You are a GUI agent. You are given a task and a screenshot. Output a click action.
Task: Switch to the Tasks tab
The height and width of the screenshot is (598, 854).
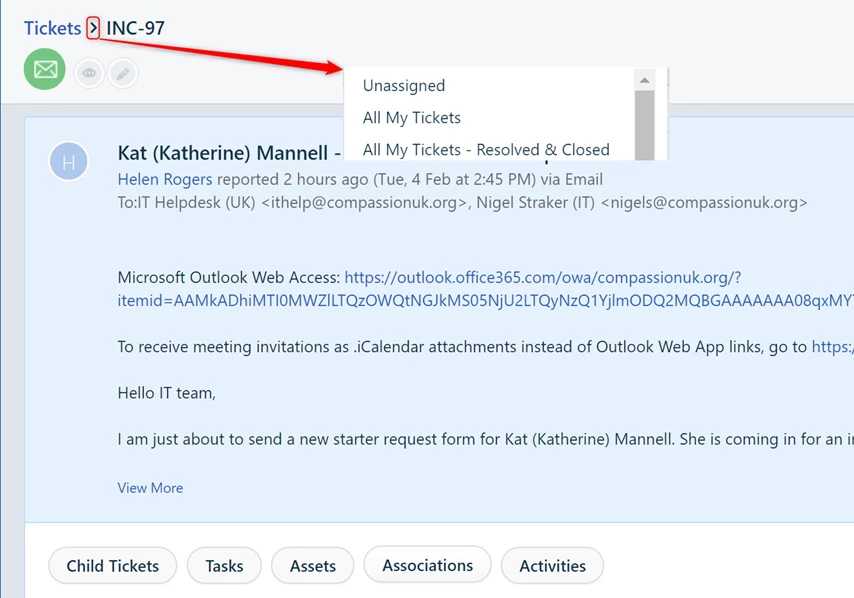[224, 566]
